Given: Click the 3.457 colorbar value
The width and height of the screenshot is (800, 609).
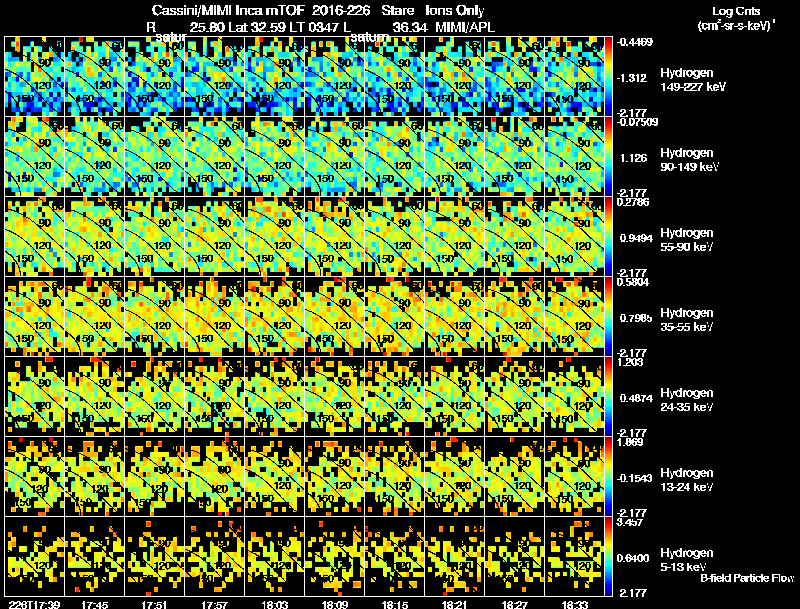Looking at the screenshot, I should (630, 522).
